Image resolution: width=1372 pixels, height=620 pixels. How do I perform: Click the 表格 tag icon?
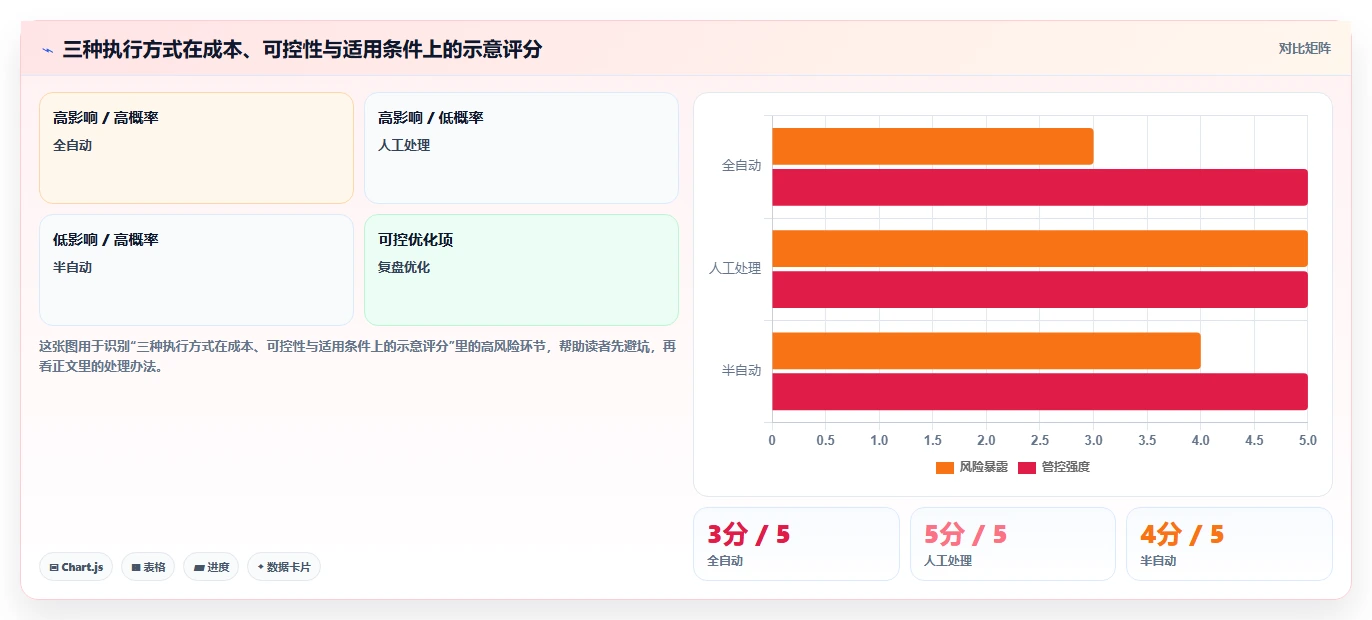136,567
